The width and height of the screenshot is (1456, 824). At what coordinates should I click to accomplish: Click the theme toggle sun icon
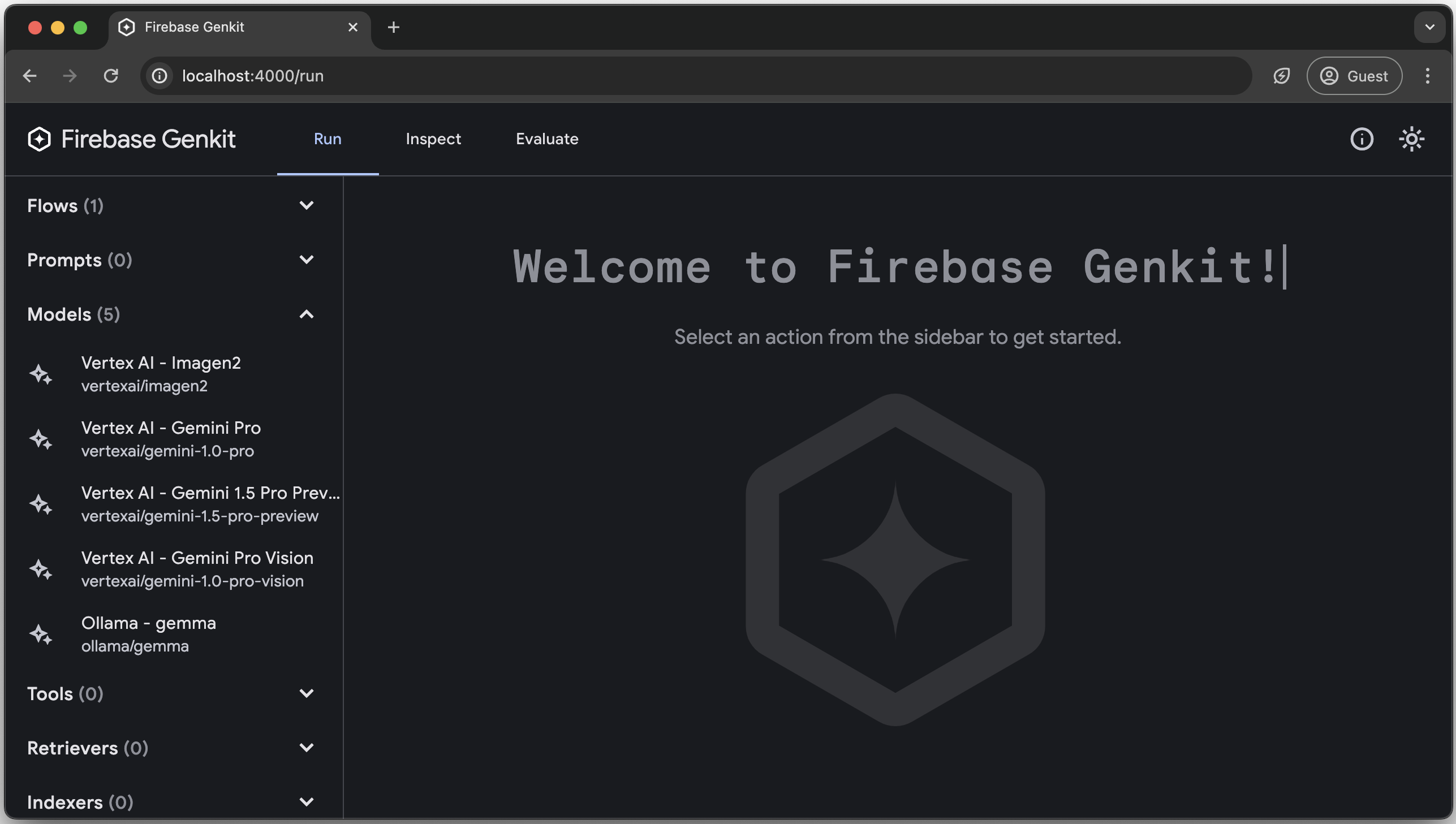pos(1412,138)
